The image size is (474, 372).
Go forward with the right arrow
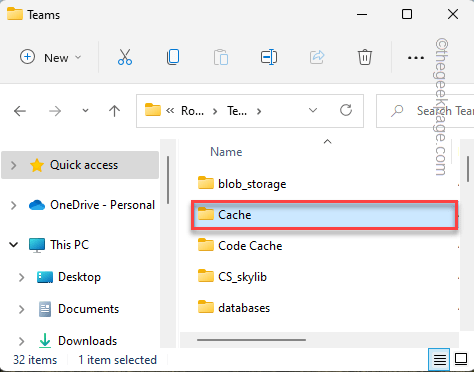pyautogui.click(x=55, y=111)
